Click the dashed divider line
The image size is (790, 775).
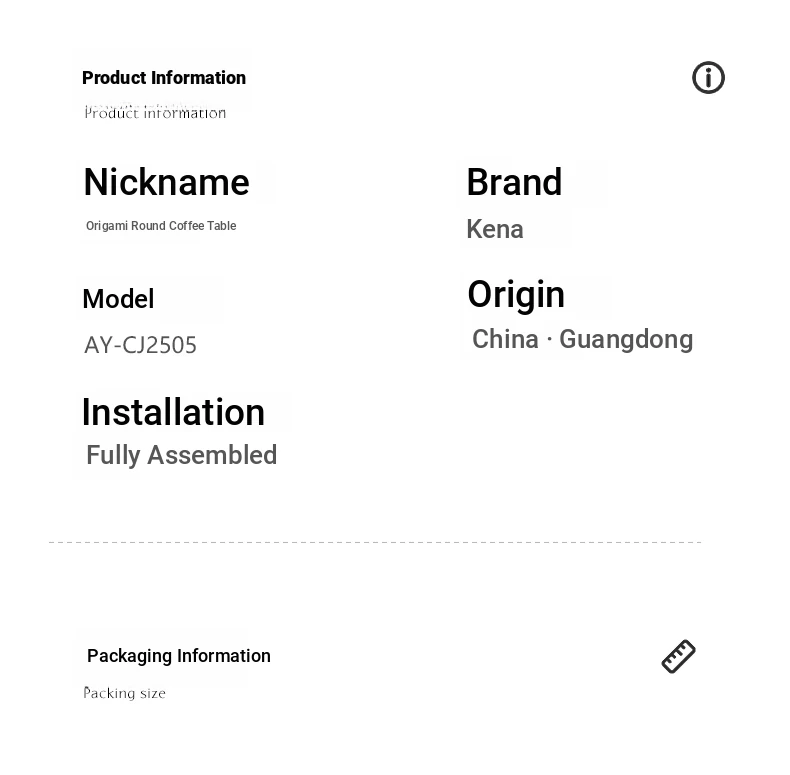pyautogui.click(x=375, y=542)
